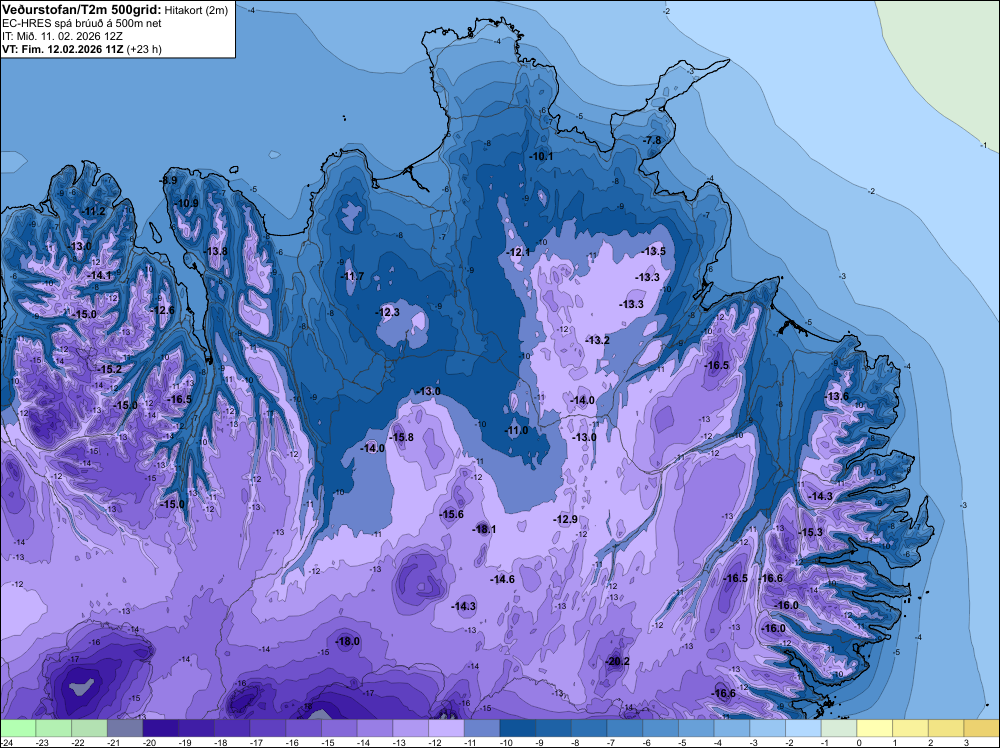
Task: Click the -20.2 temperature value
Action: coord(617,661)
